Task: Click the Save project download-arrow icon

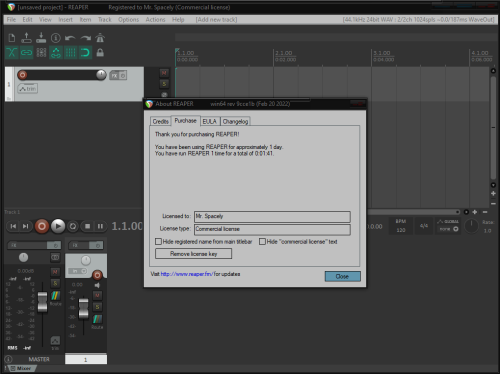Action: [41, 38]
